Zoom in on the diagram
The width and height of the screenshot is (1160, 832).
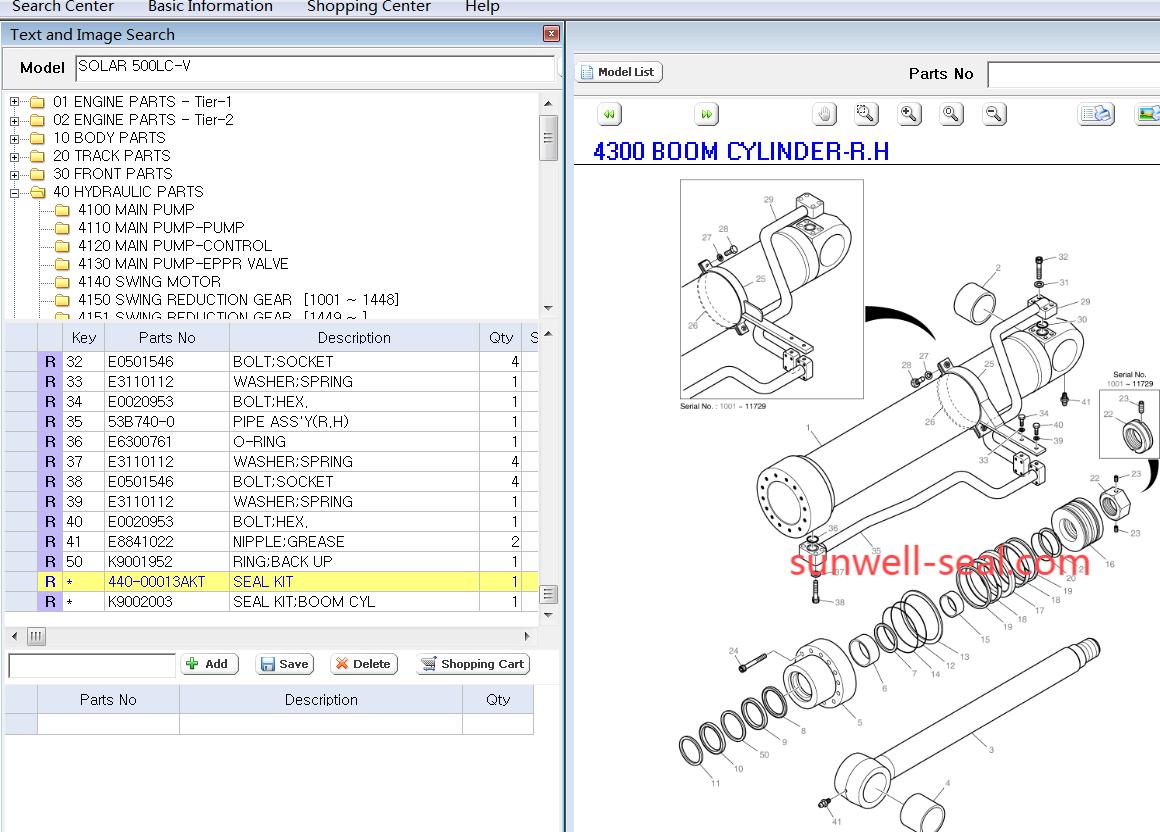point(909,114)
